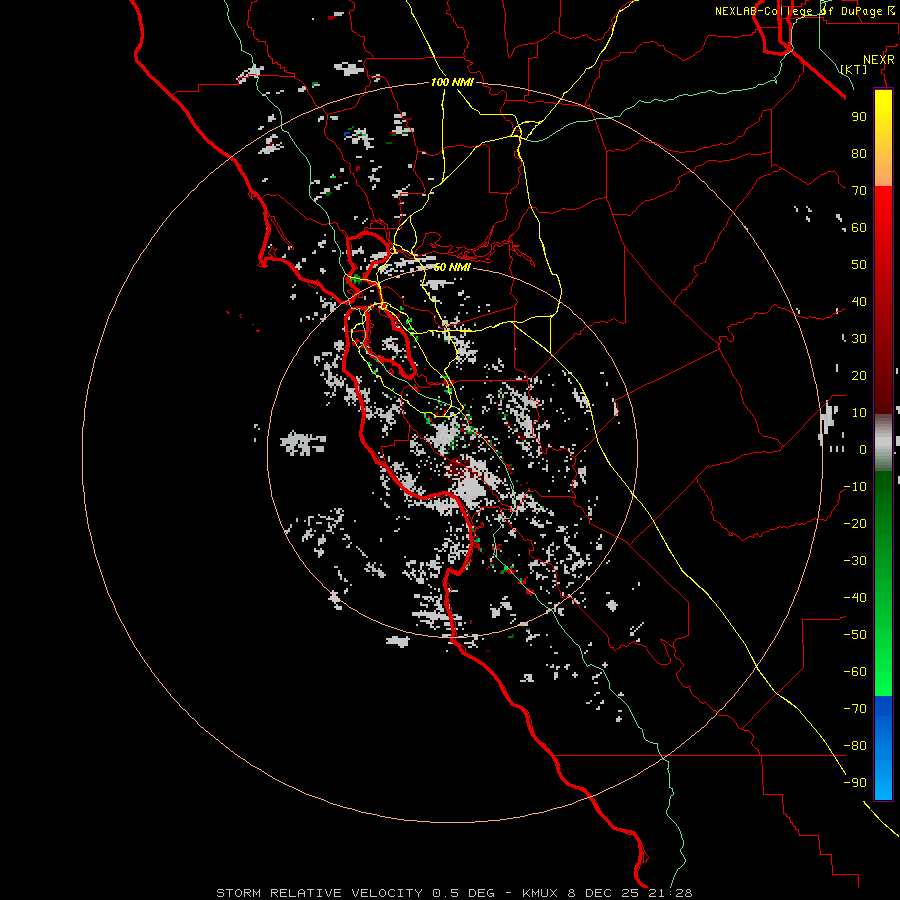Select the -80 value on velocity scale

pos(855,746)
